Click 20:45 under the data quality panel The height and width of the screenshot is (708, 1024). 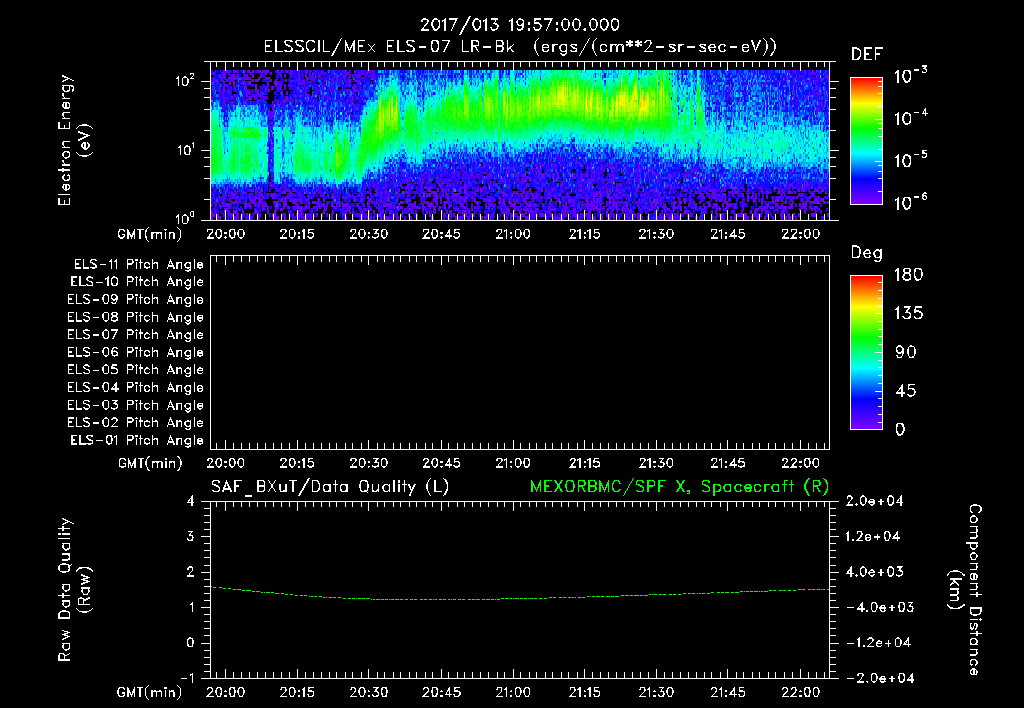point(441,692)
